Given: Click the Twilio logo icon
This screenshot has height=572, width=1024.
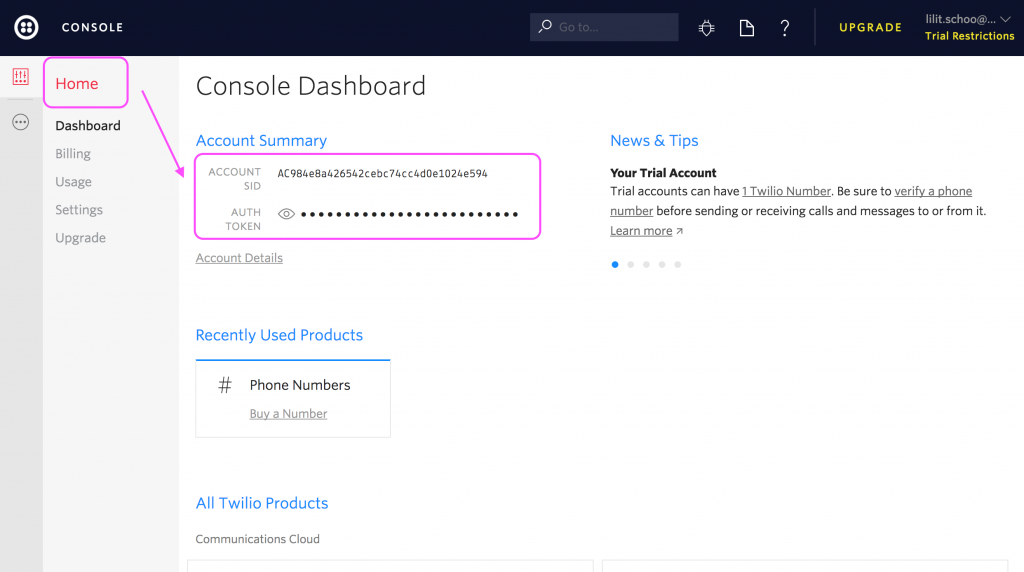Looking at the screenshot, I should (26, 27).
